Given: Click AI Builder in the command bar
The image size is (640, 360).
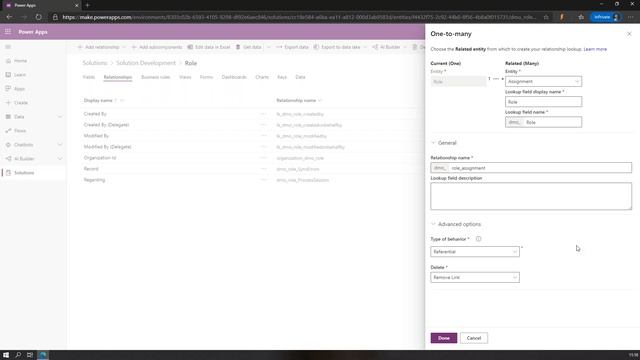Looking at the screenshot, I should tap(386, 47).
